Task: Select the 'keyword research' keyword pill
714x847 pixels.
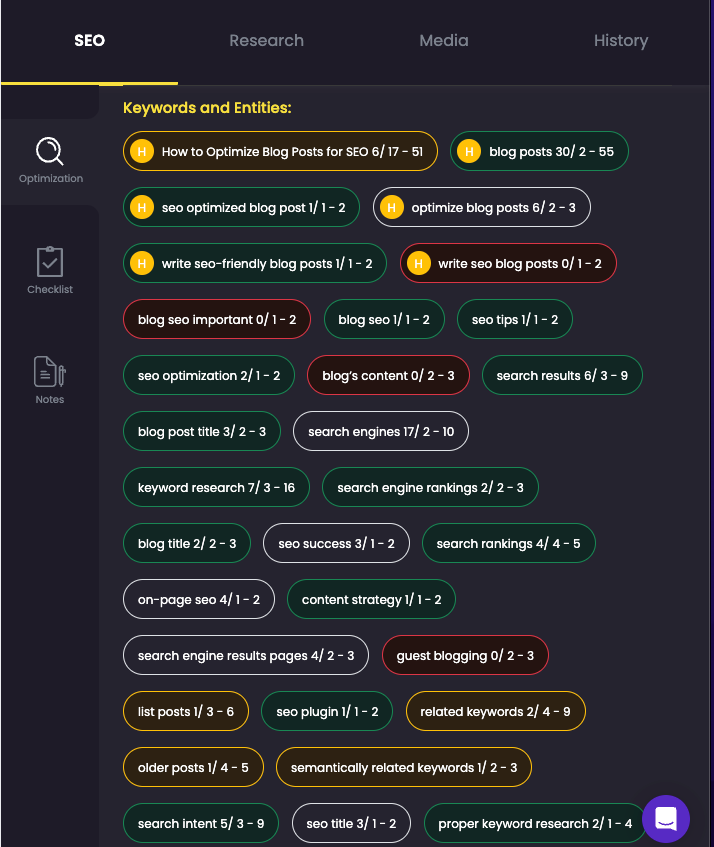Action: 216,487
